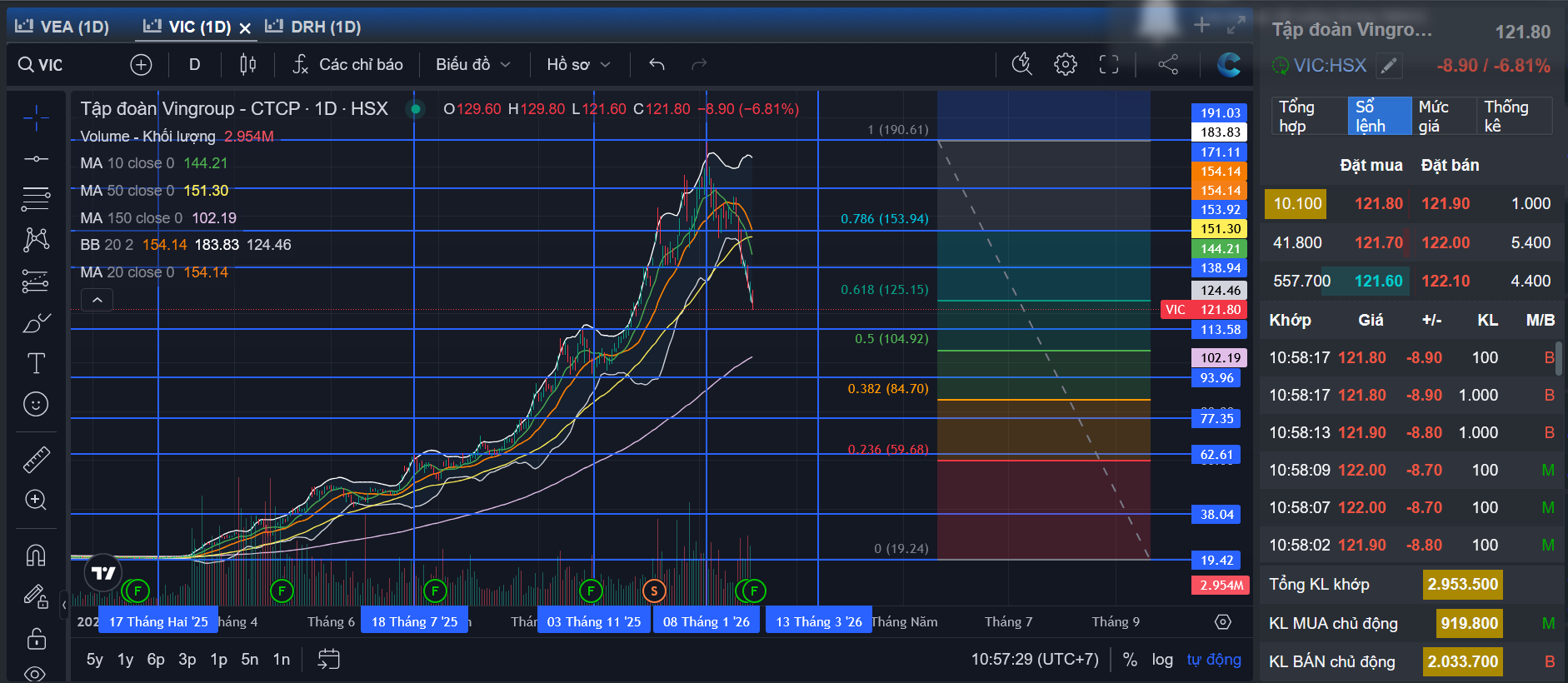Open the price axis settings gear

tap(1223, 621)
